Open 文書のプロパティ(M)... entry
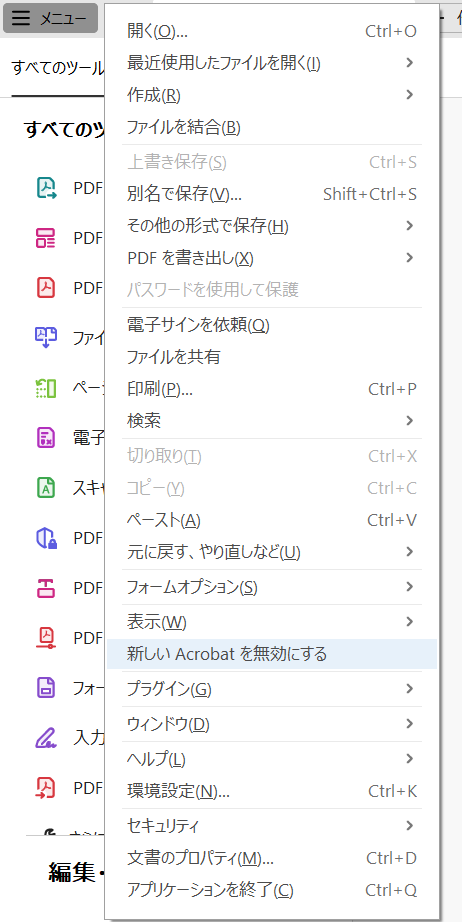Image resolution: width=462 pixels, height=922 pixels. [272, 858]
